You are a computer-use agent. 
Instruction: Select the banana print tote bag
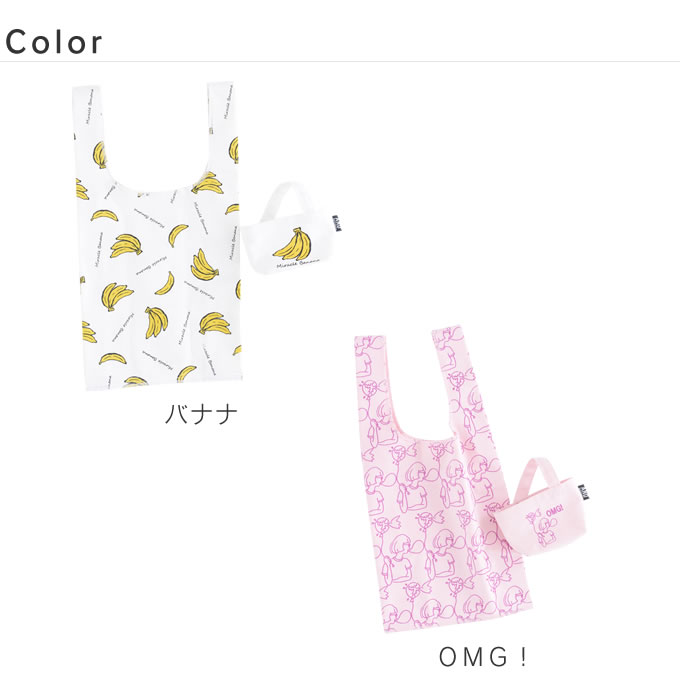coord(157,236)
